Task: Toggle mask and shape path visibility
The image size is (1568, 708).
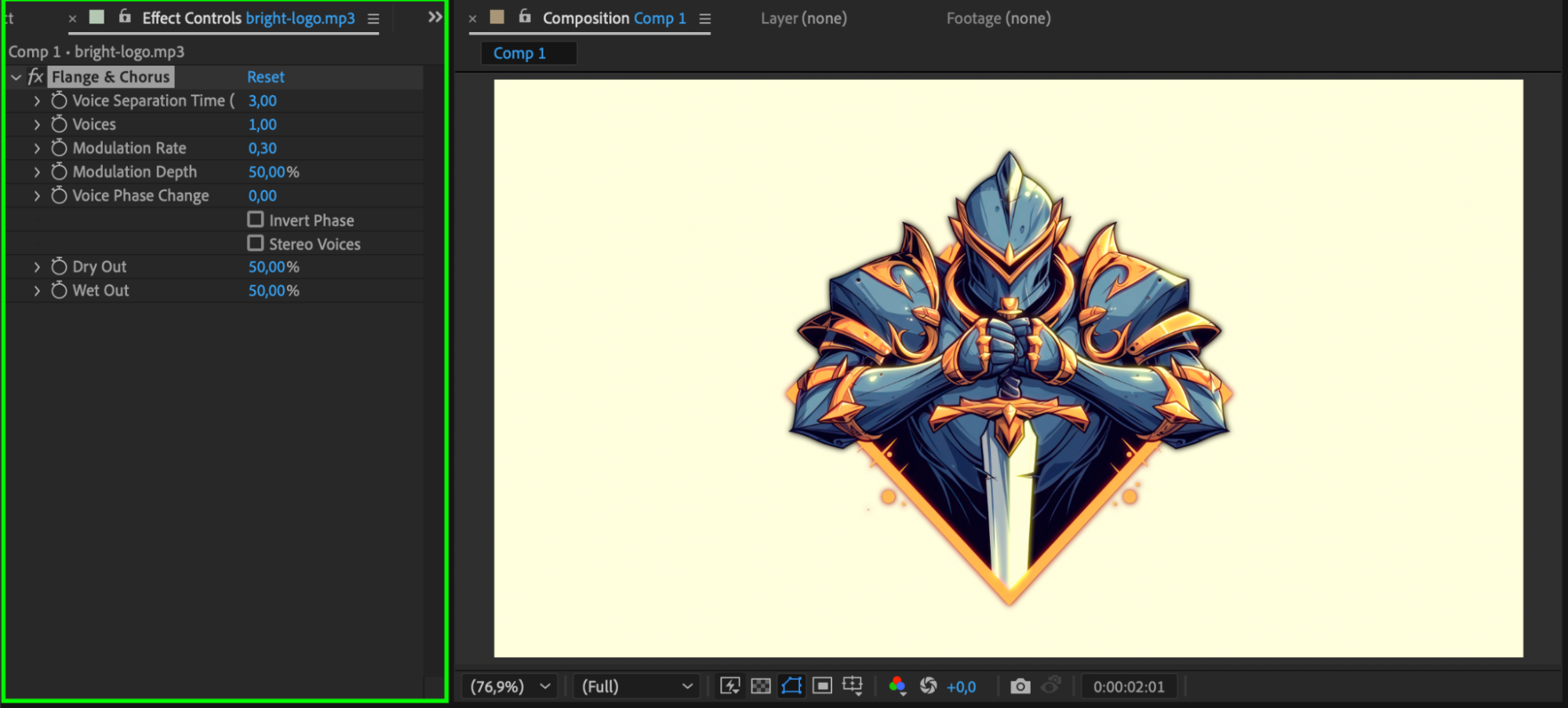Action: (791, 686)
